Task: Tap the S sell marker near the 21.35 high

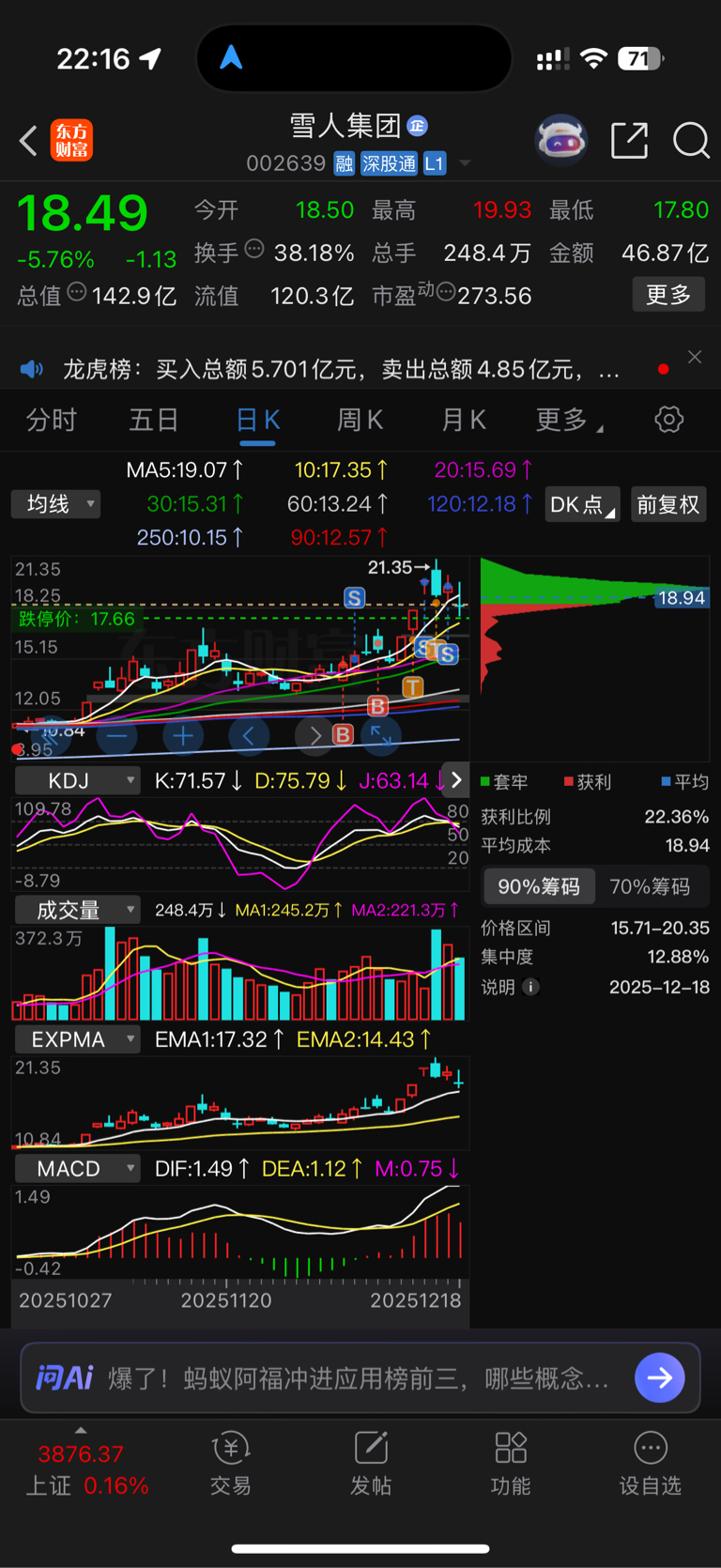Action: point(354,598)
